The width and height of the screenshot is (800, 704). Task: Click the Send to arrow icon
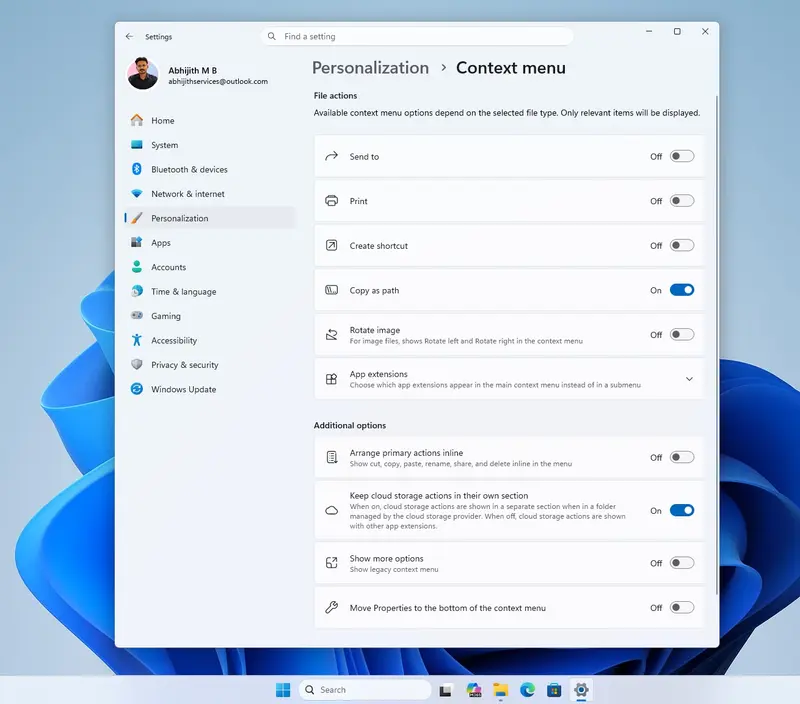coord(332,156)
